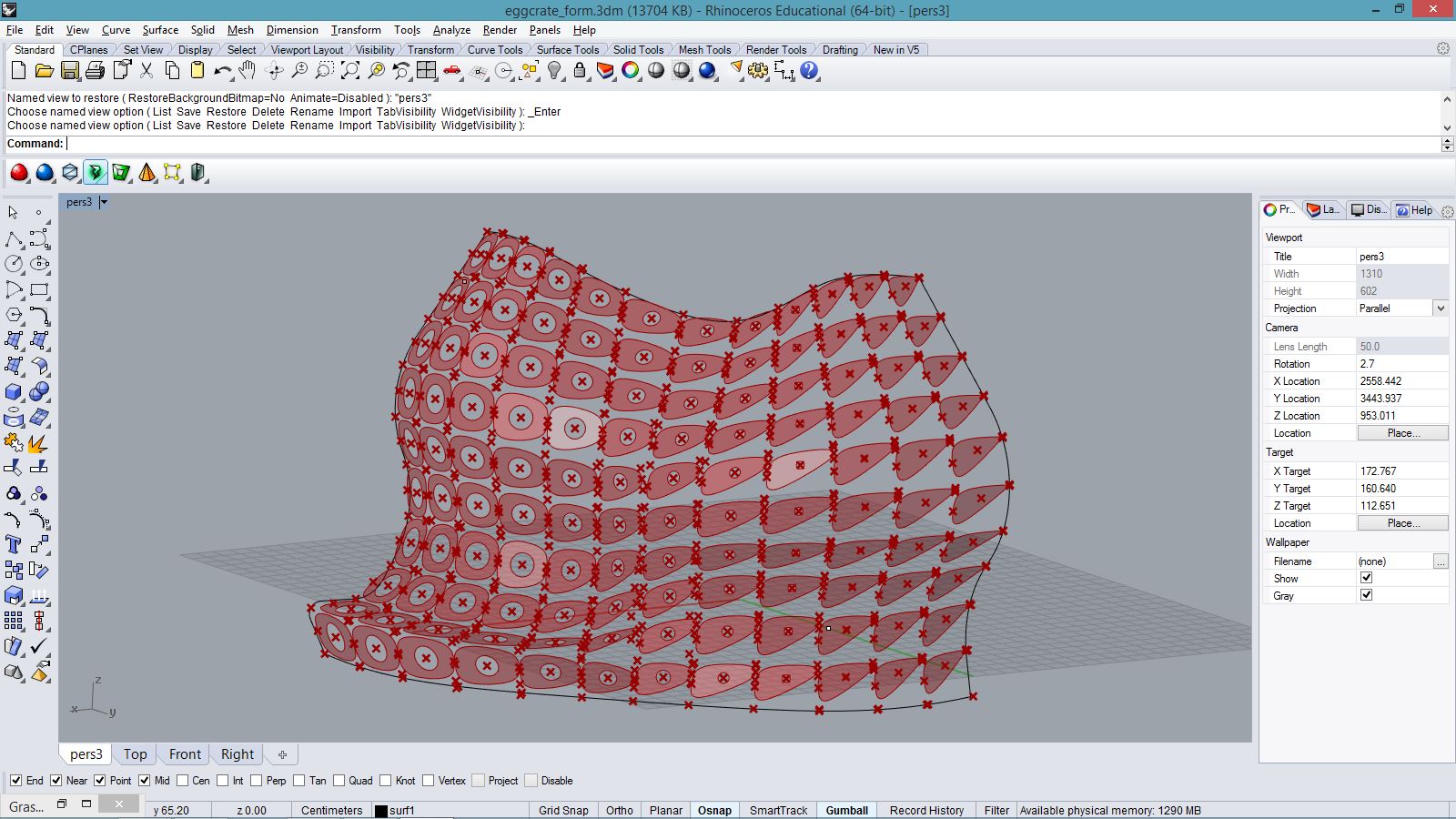Click the Explode tool icon
The image size is (1456, 819).
click(x=38, y=443)
